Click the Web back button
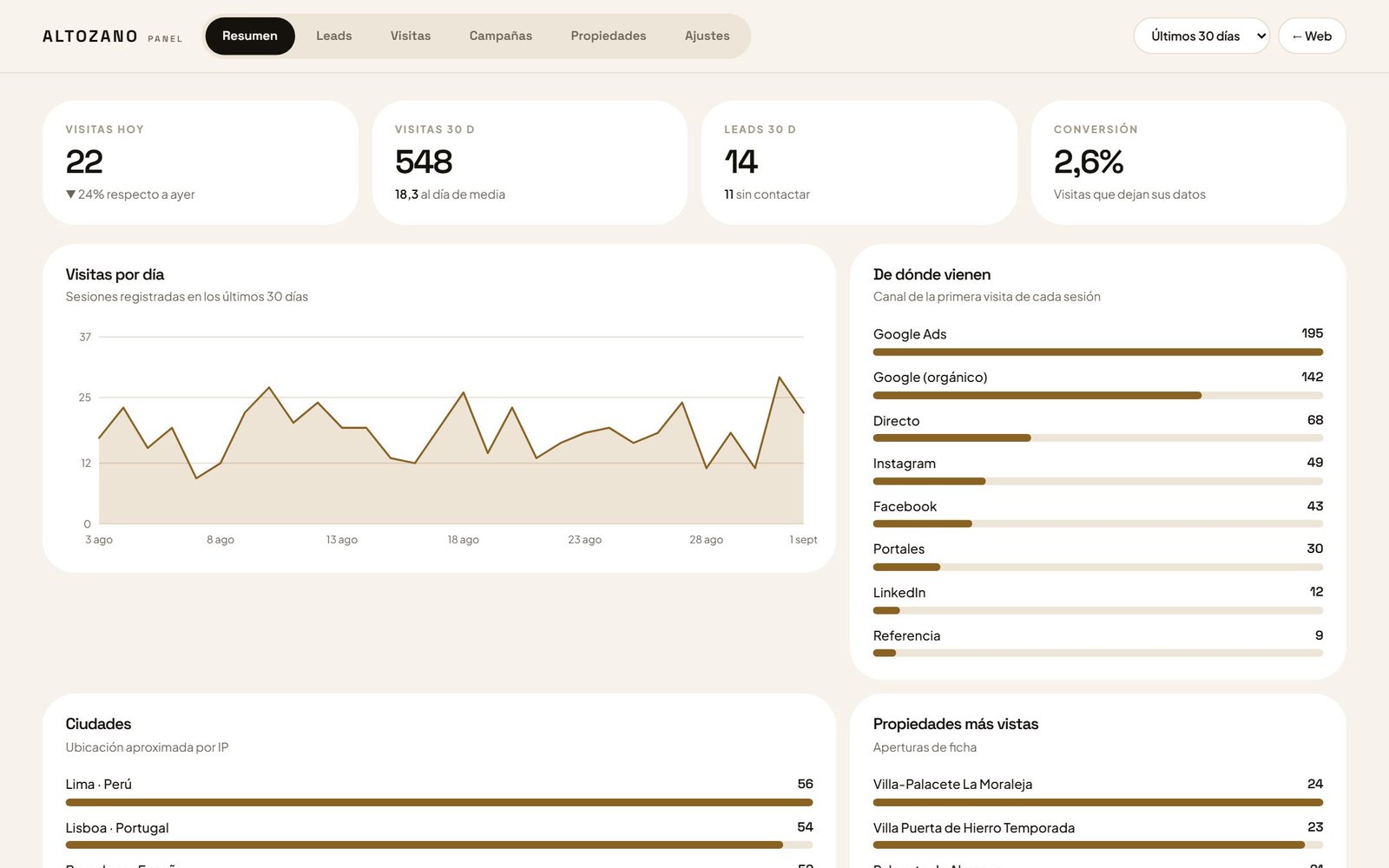Screen dimensions: 1389x868 pyautogui.click(x=1311, y=36)
